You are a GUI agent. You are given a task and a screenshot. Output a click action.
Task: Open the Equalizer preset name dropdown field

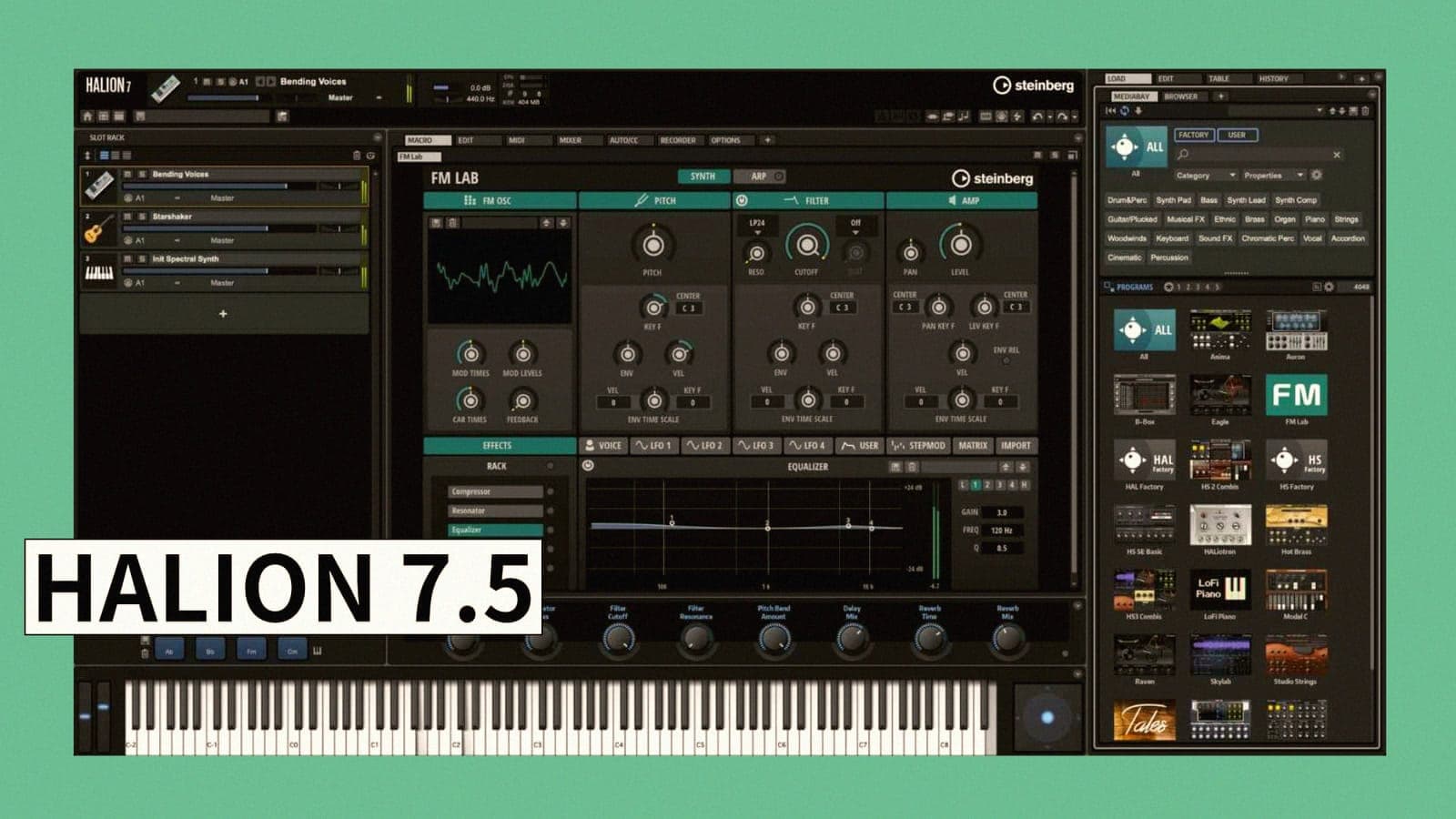pyautogui.click(x=958, y=467)
